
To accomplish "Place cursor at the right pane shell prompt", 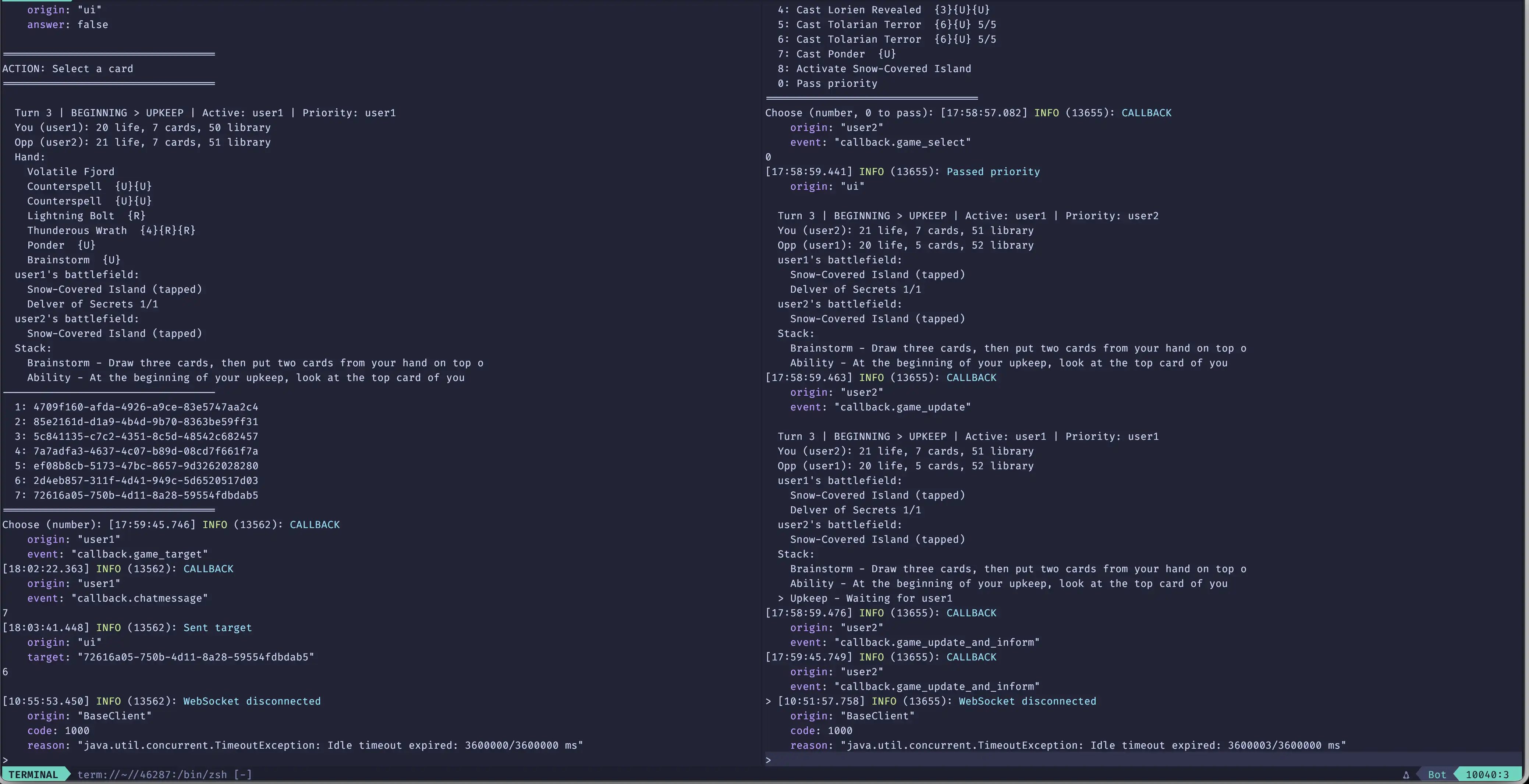I will pos(767,760).
